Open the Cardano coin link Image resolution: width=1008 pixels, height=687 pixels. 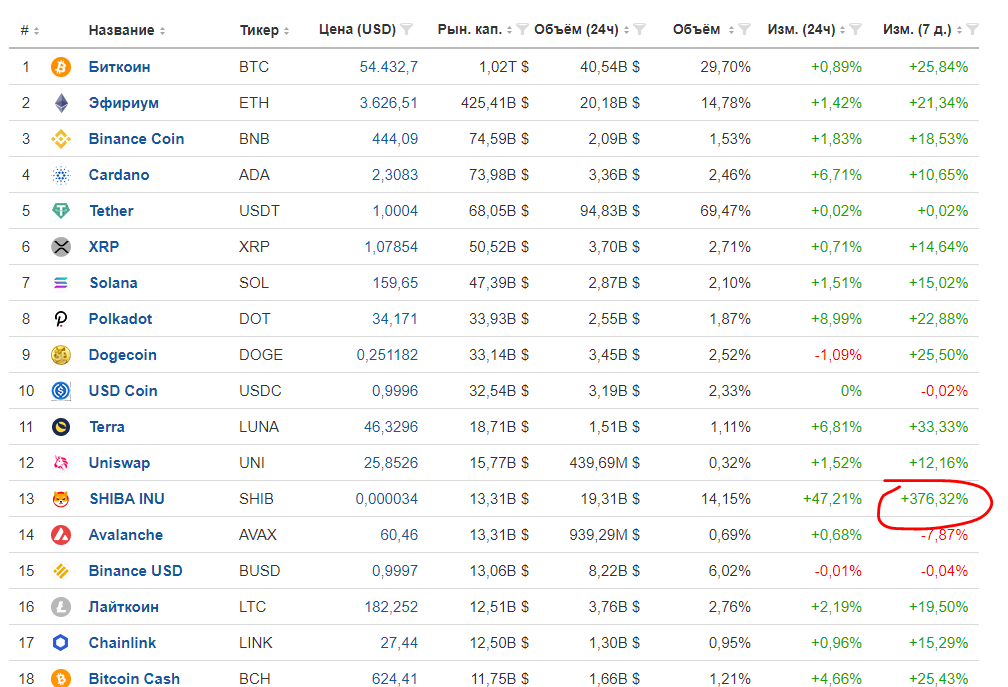coord(119,175)
